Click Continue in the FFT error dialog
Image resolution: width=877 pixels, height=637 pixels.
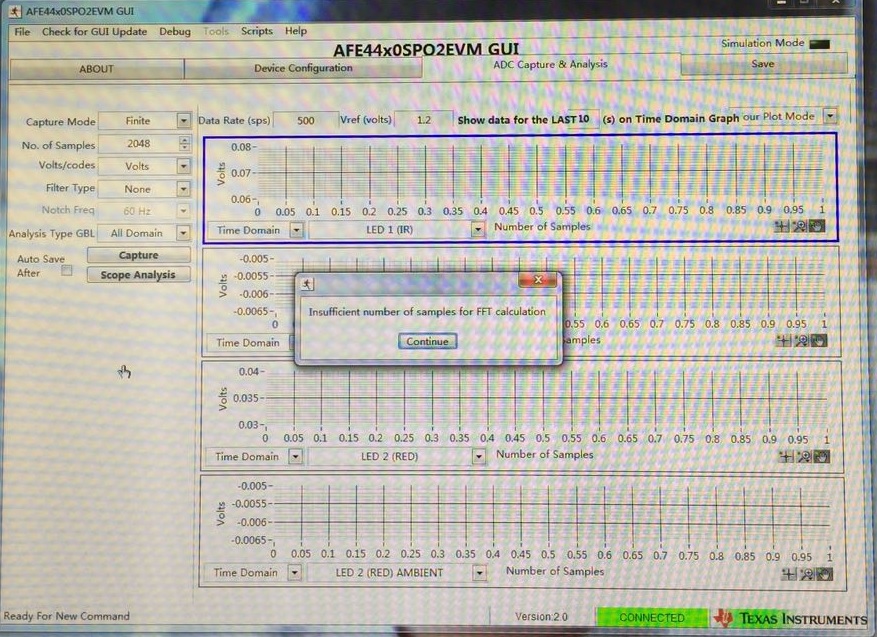tap(427, 341)
